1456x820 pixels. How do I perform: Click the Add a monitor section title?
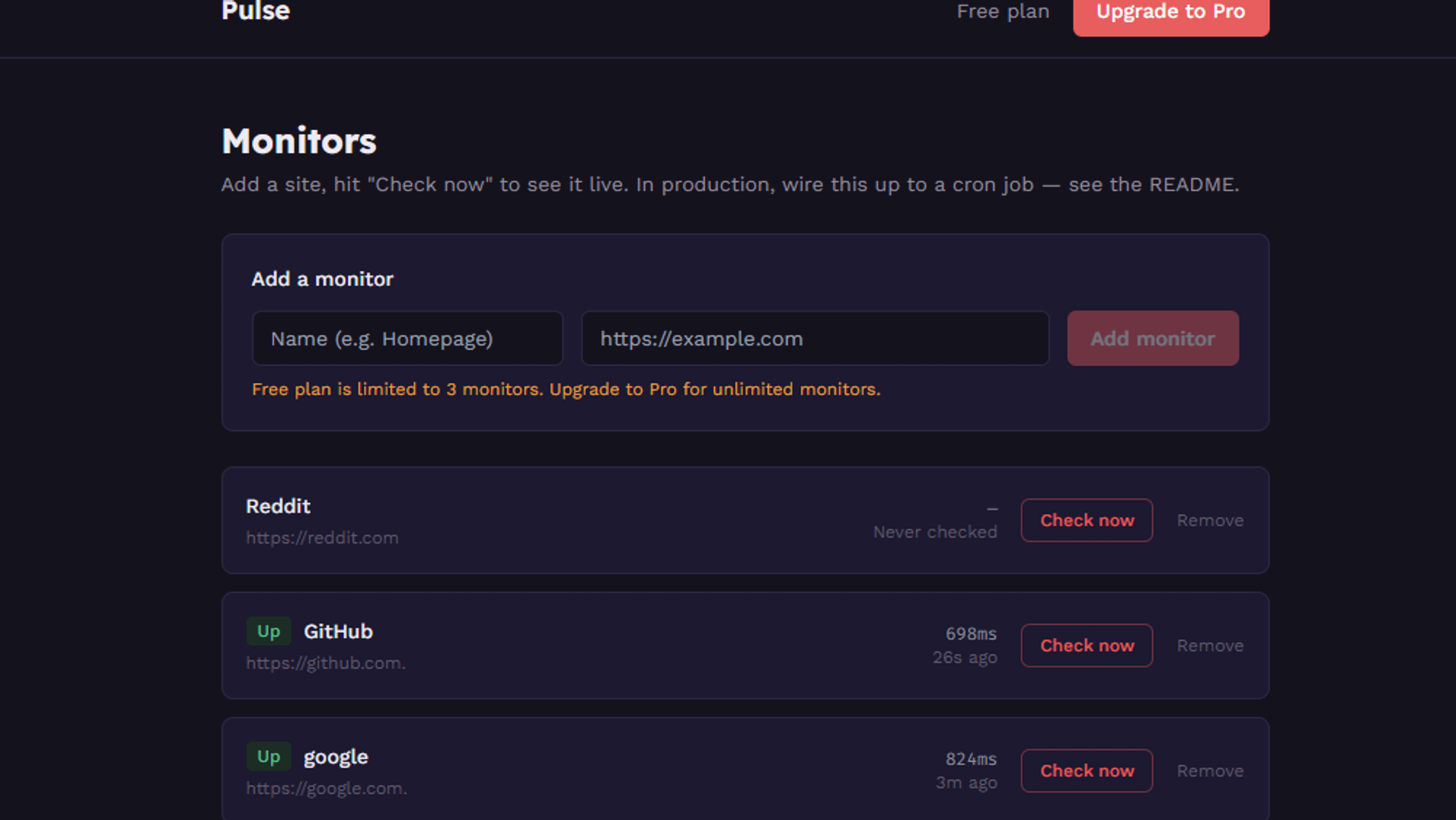[322, 279]
